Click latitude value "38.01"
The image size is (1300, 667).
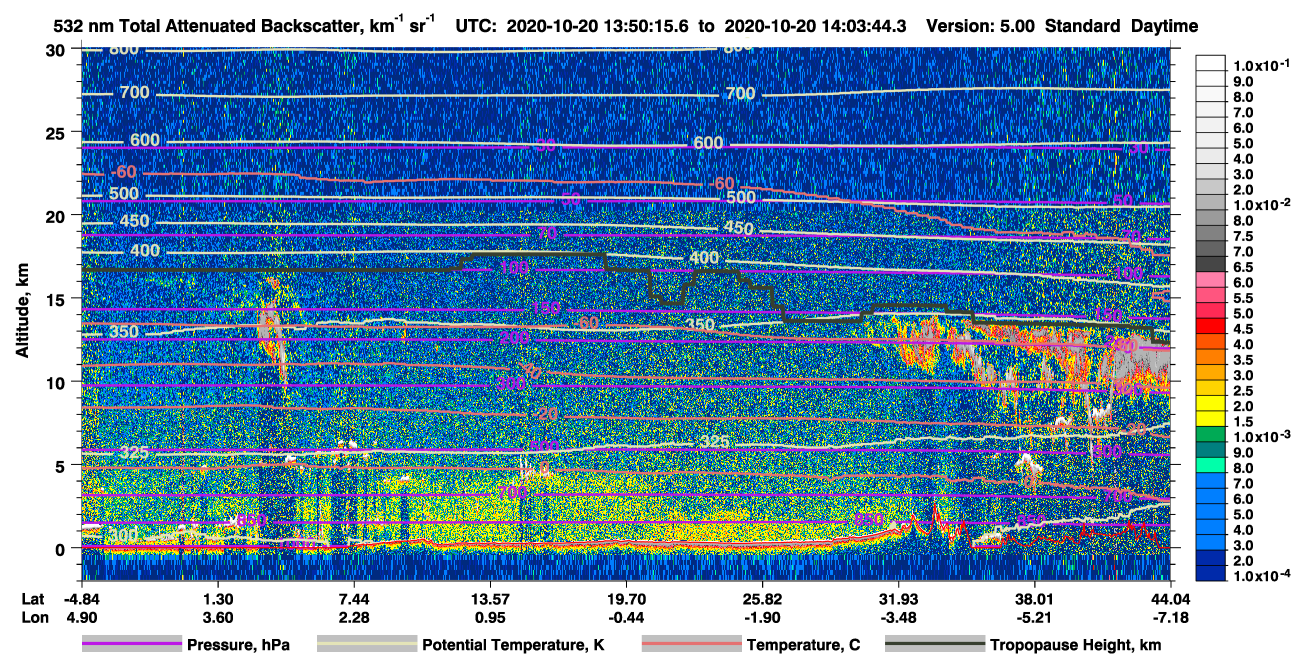click(x=1034, y=598)
